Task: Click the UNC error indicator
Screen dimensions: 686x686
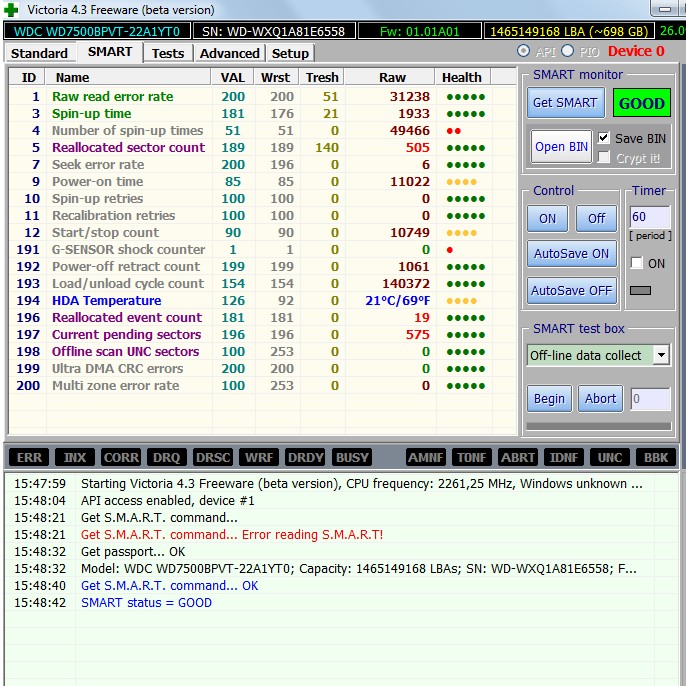Action: 610,457
